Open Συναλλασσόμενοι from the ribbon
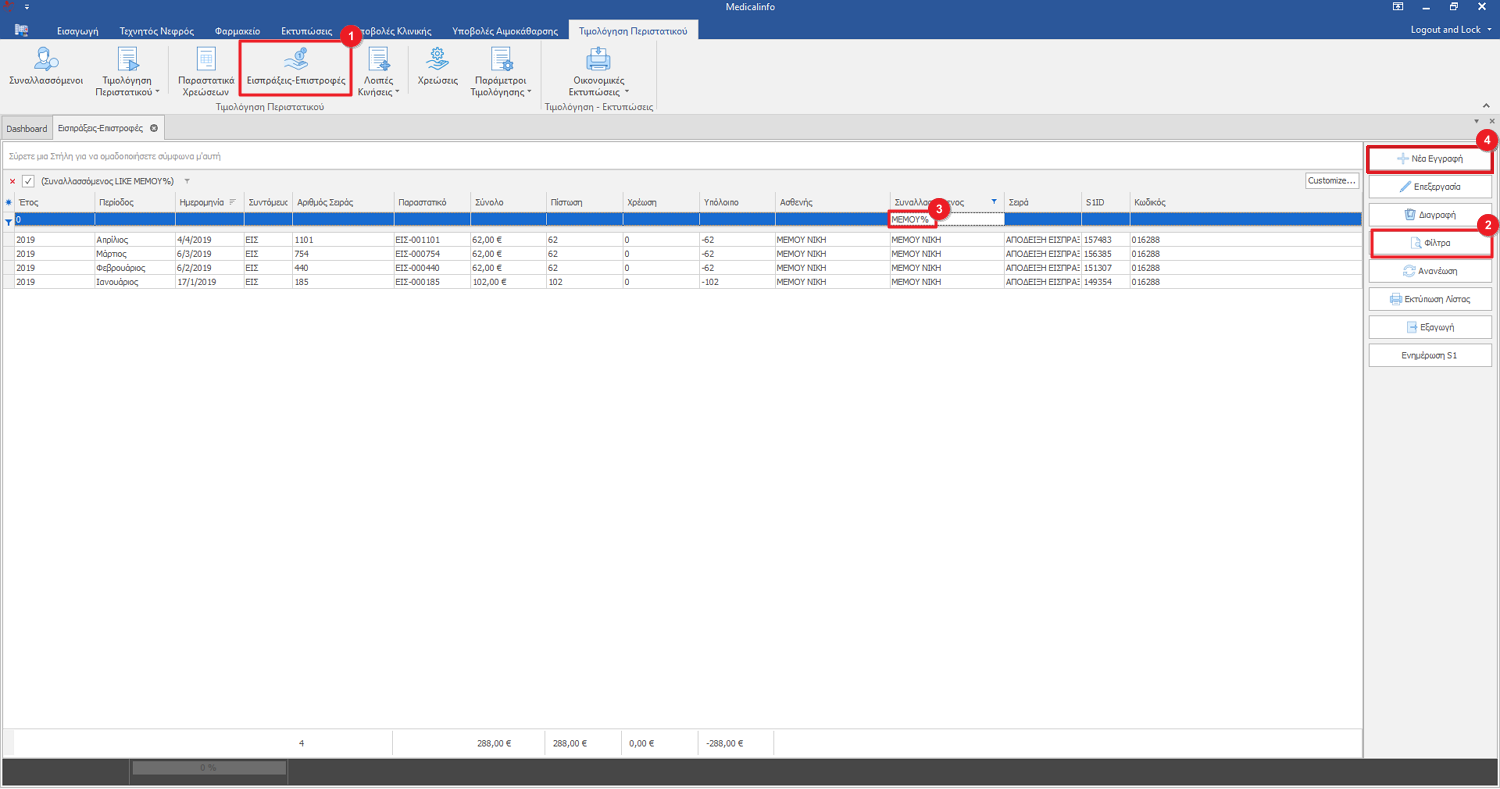The image size is (1500, 789). pos(45,67)
